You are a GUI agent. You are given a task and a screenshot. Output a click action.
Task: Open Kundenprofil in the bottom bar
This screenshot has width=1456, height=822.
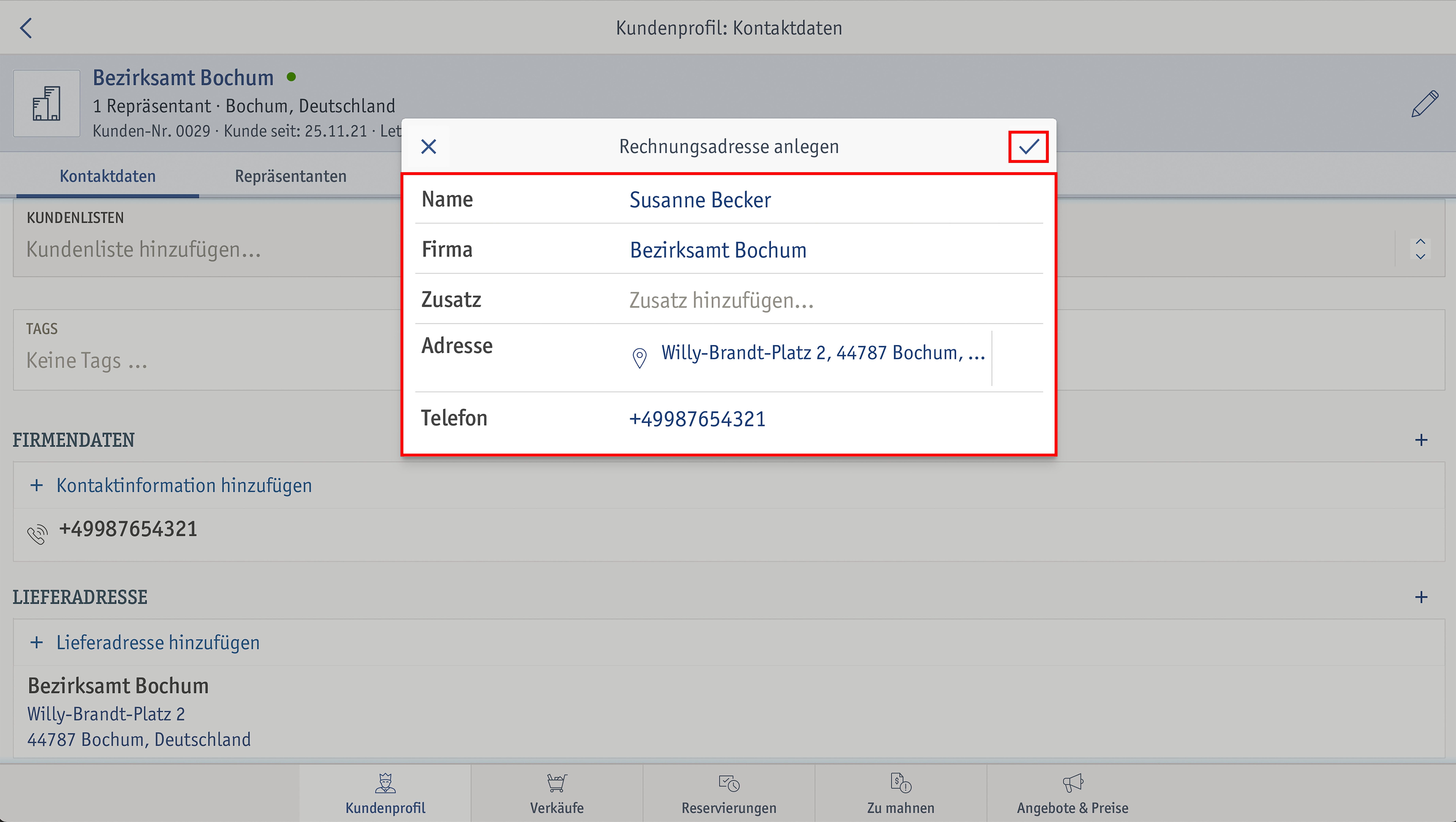(385, 793)
